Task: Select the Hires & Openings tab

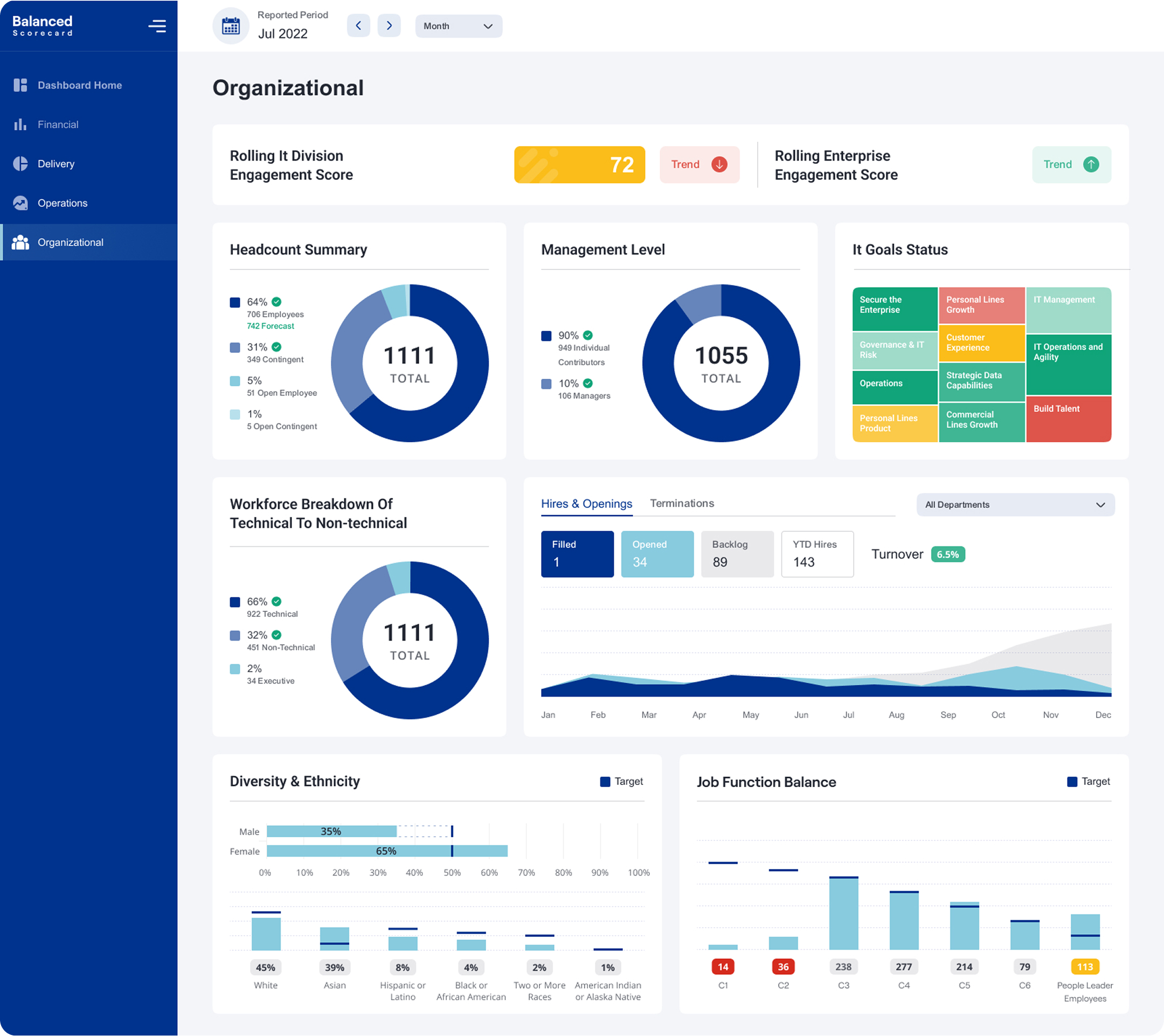Action: [x=586, y=503]
